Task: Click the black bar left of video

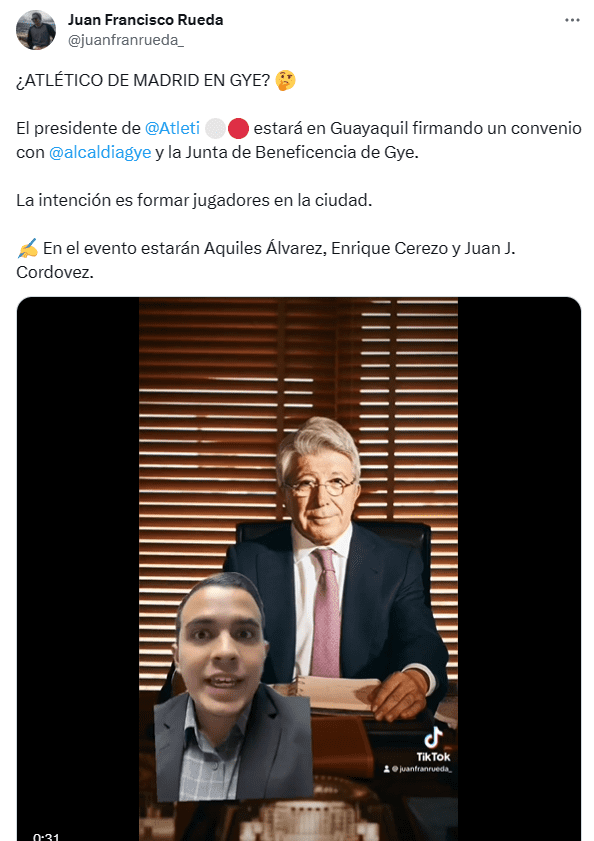Action: pos(78,569)
